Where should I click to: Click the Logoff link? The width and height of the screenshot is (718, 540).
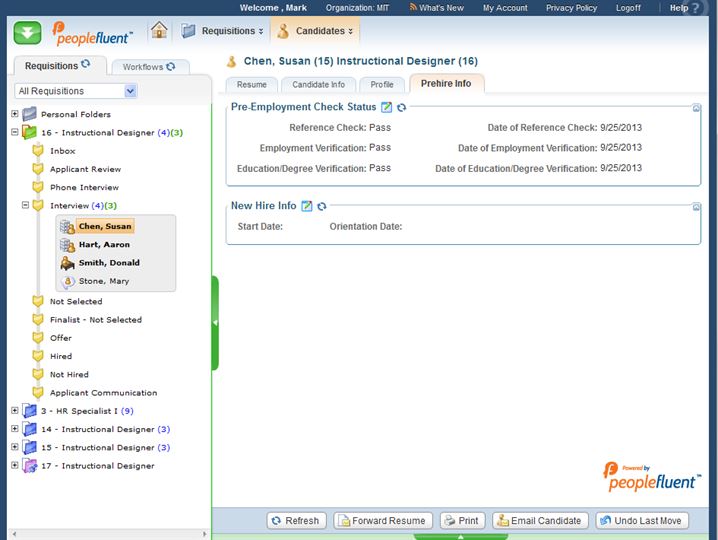click(628, 8)
